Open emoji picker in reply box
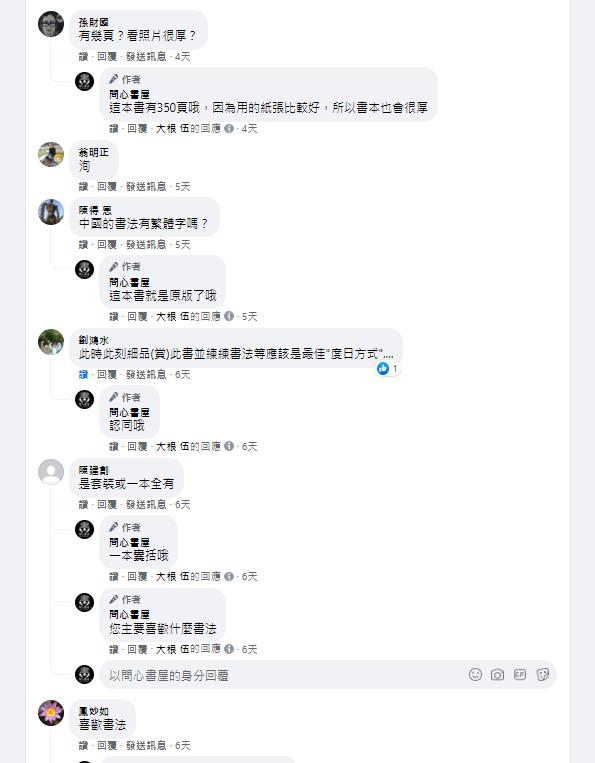 [475, 674]
